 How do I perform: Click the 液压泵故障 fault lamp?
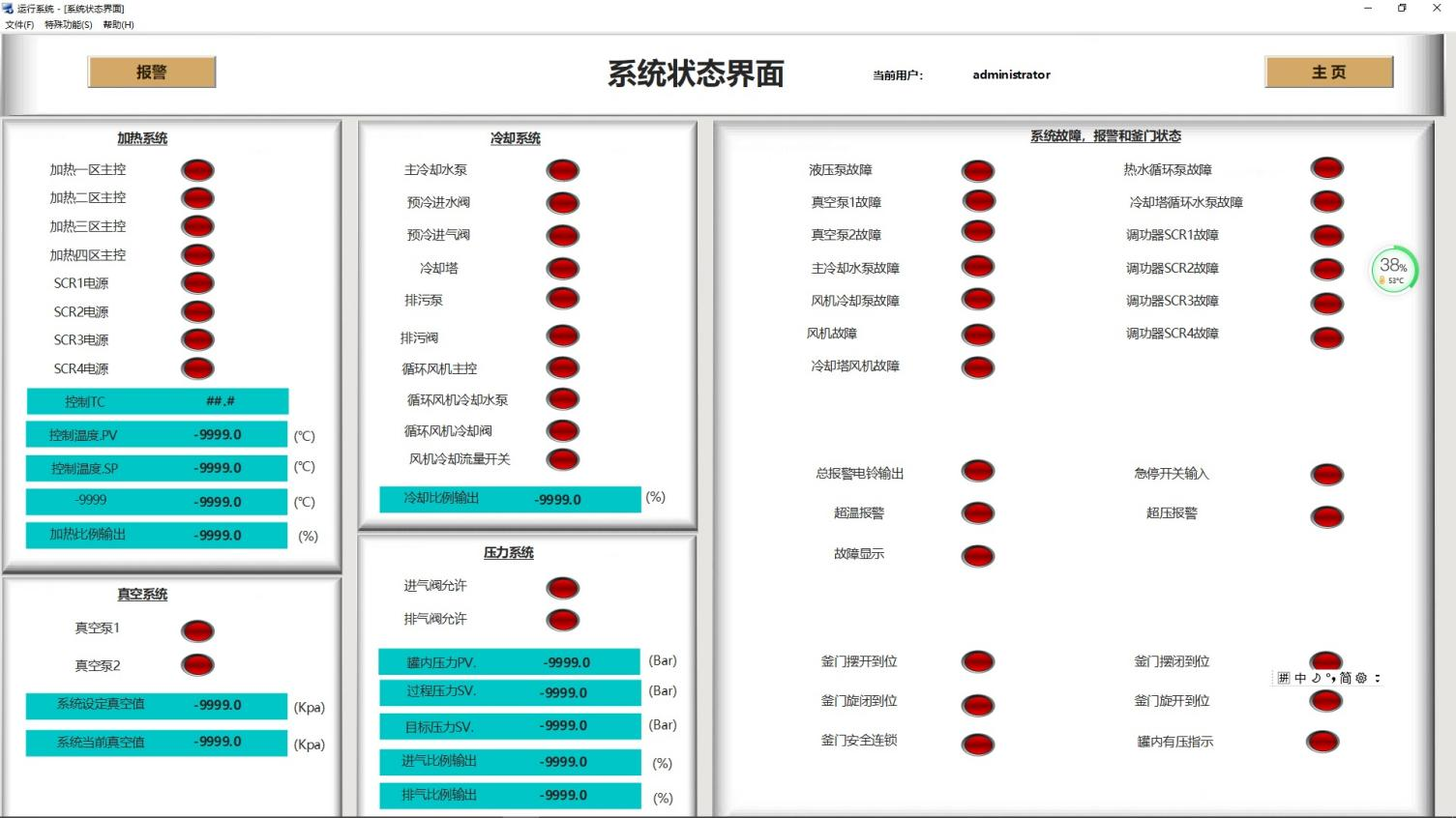click(977, 169)
